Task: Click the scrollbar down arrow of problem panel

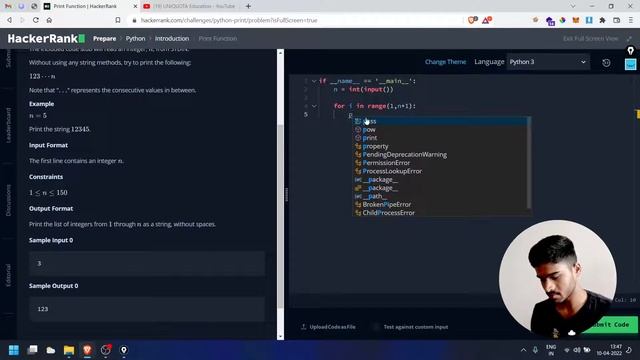Action: [x=280, y=336]
